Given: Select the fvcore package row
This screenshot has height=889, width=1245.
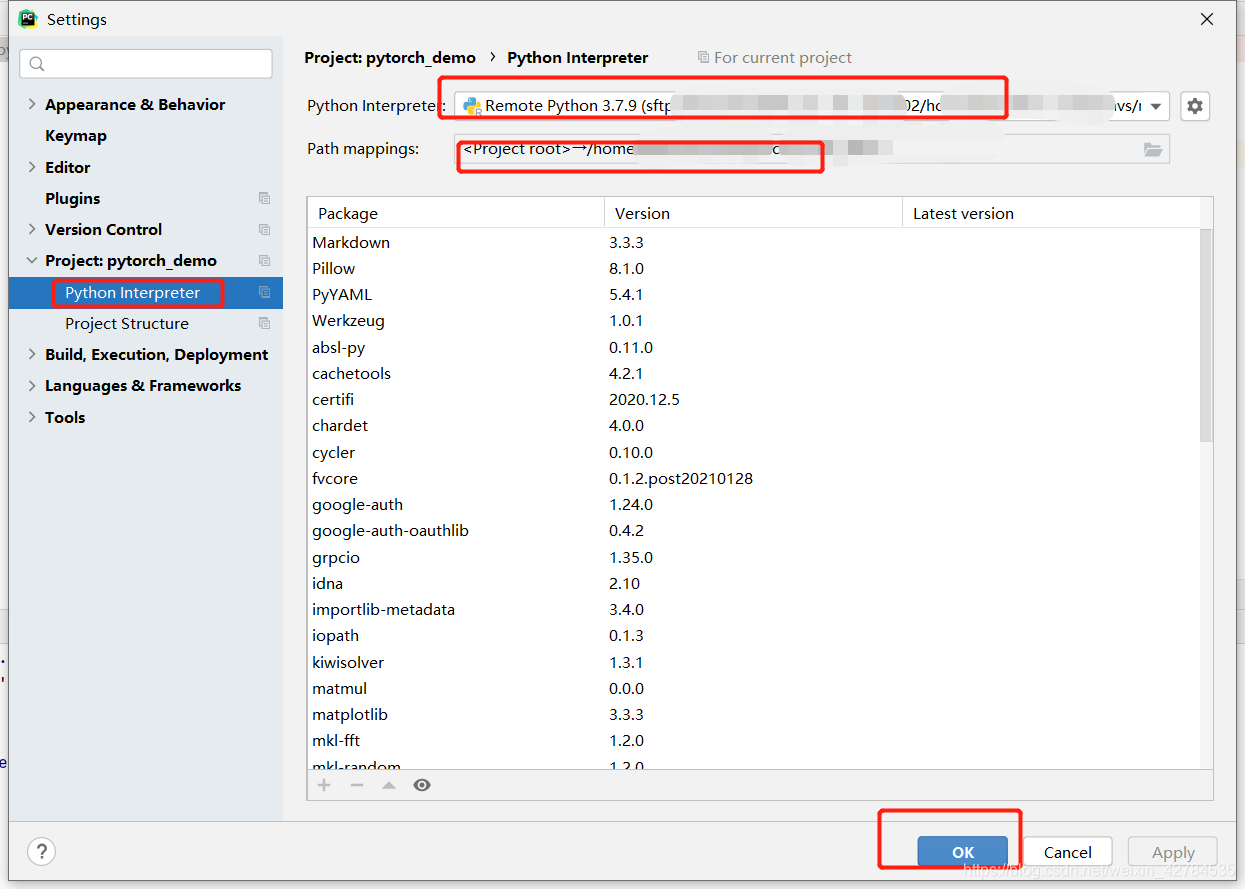Looking at the screenshot, I should coord(754,478).
